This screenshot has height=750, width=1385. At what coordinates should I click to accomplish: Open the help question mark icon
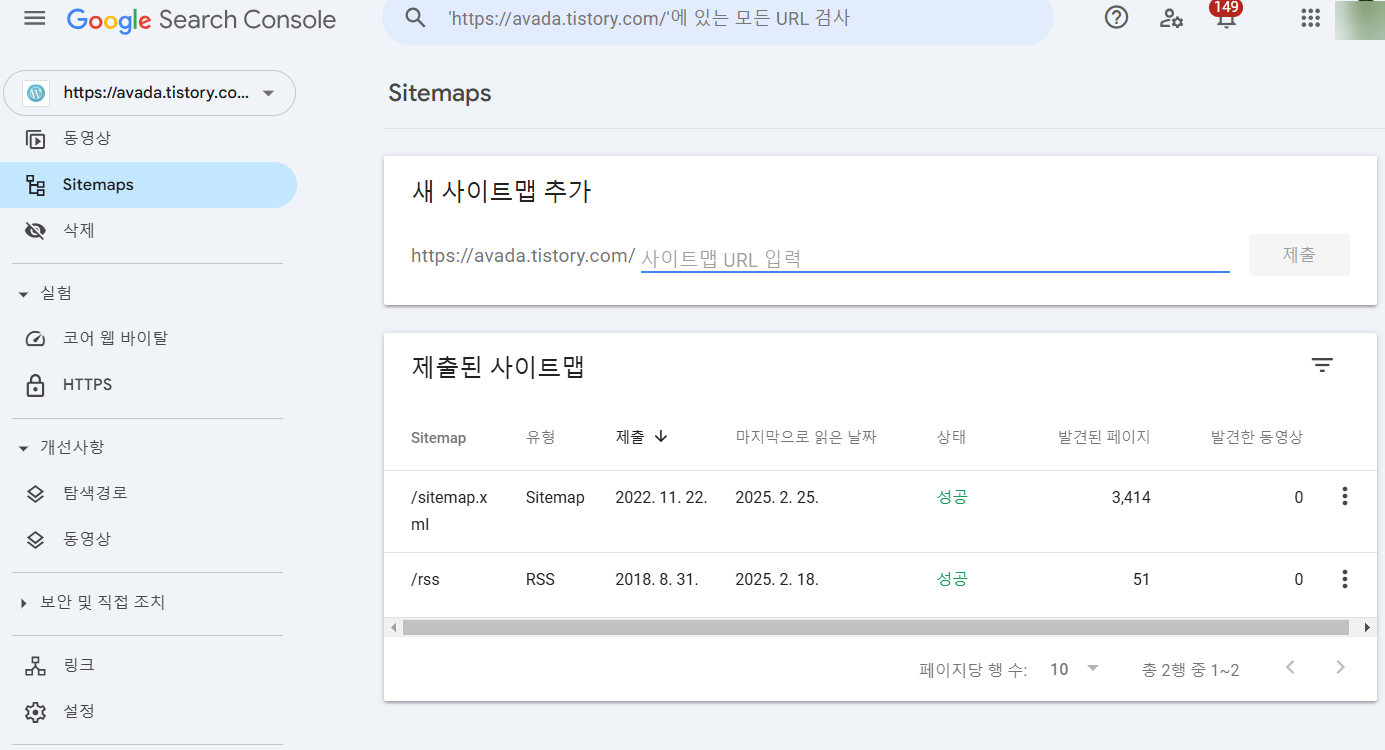point(1116,18)
